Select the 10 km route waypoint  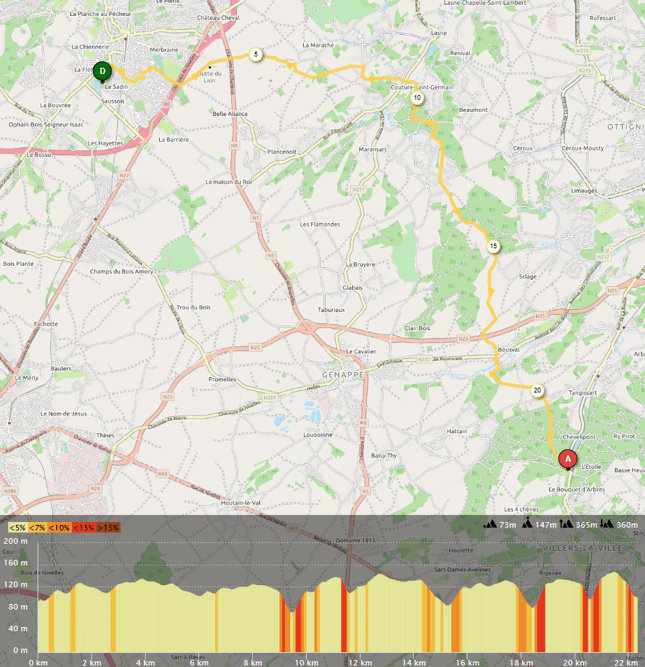click(417, 98)
